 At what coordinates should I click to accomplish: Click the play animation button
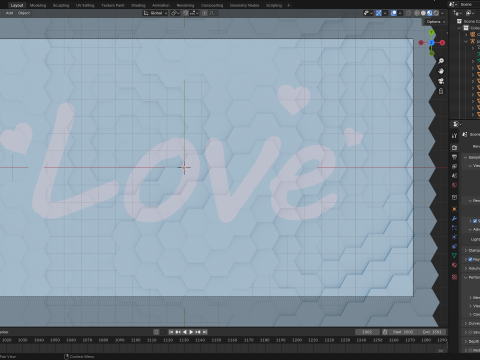pos(191,332)
